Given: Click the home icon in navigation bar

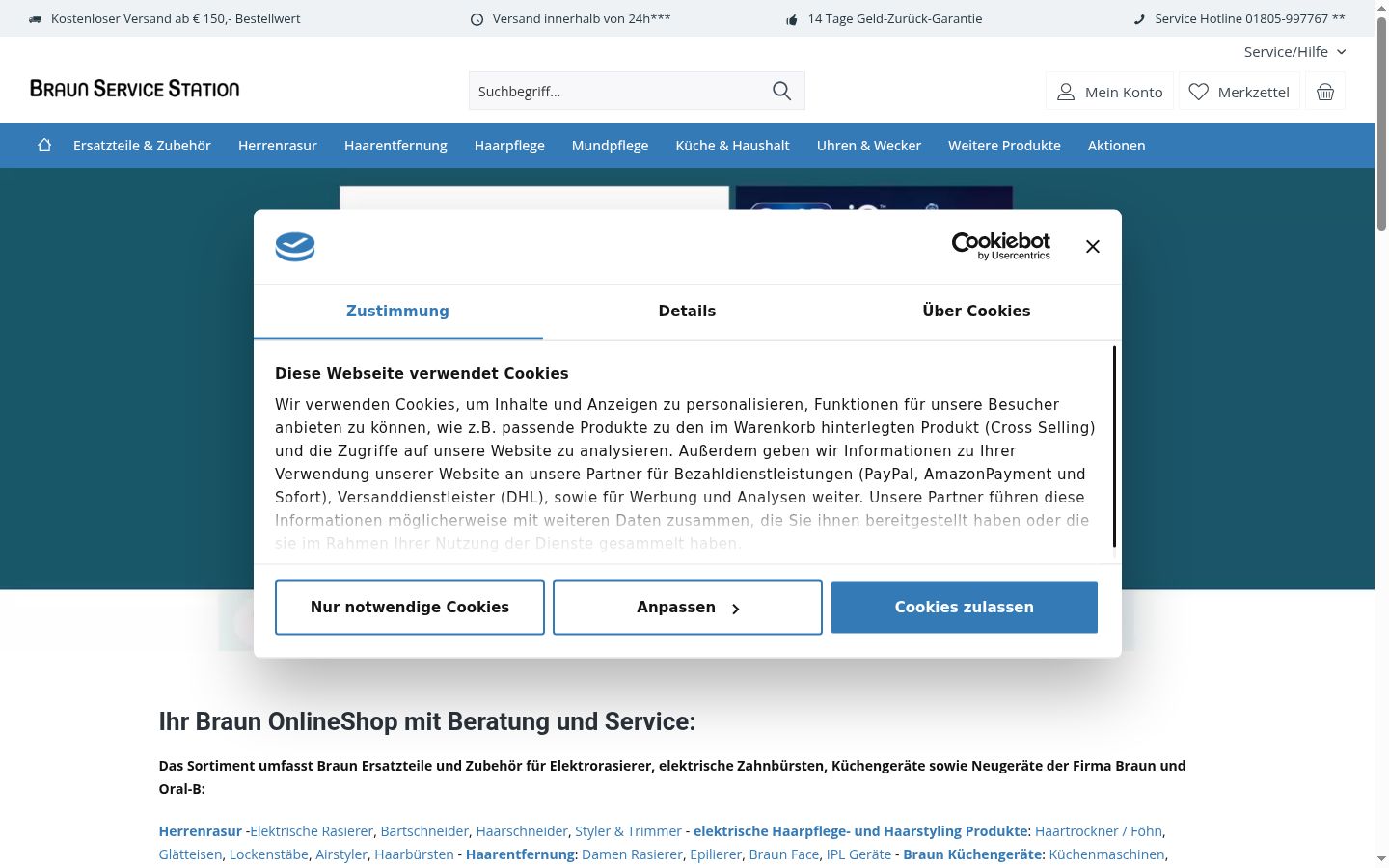Looking at the screenshot, I should point(44,145).
